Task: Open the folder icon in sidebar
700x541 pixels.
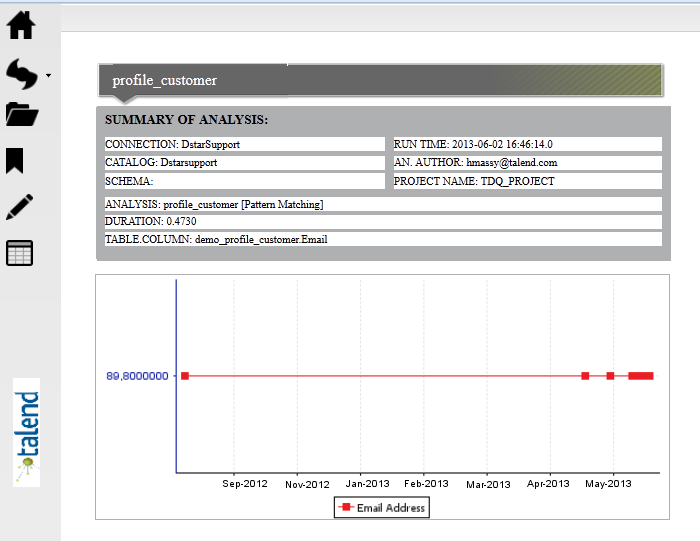Action: point(21,115)
